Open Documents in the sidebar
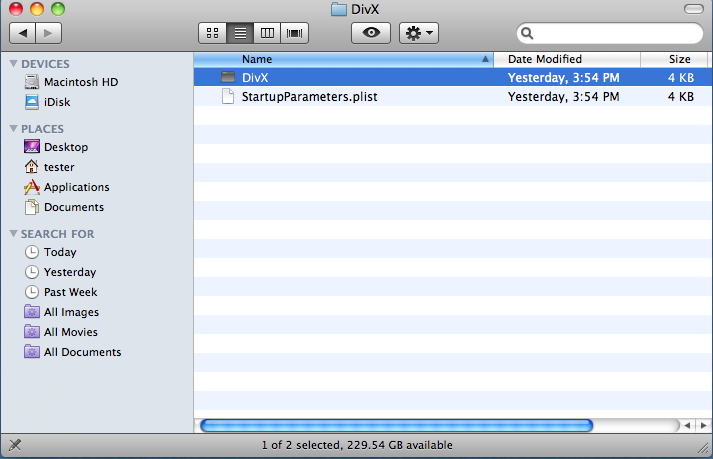This screenshot has height=459, width=713. tap(74, 207)
